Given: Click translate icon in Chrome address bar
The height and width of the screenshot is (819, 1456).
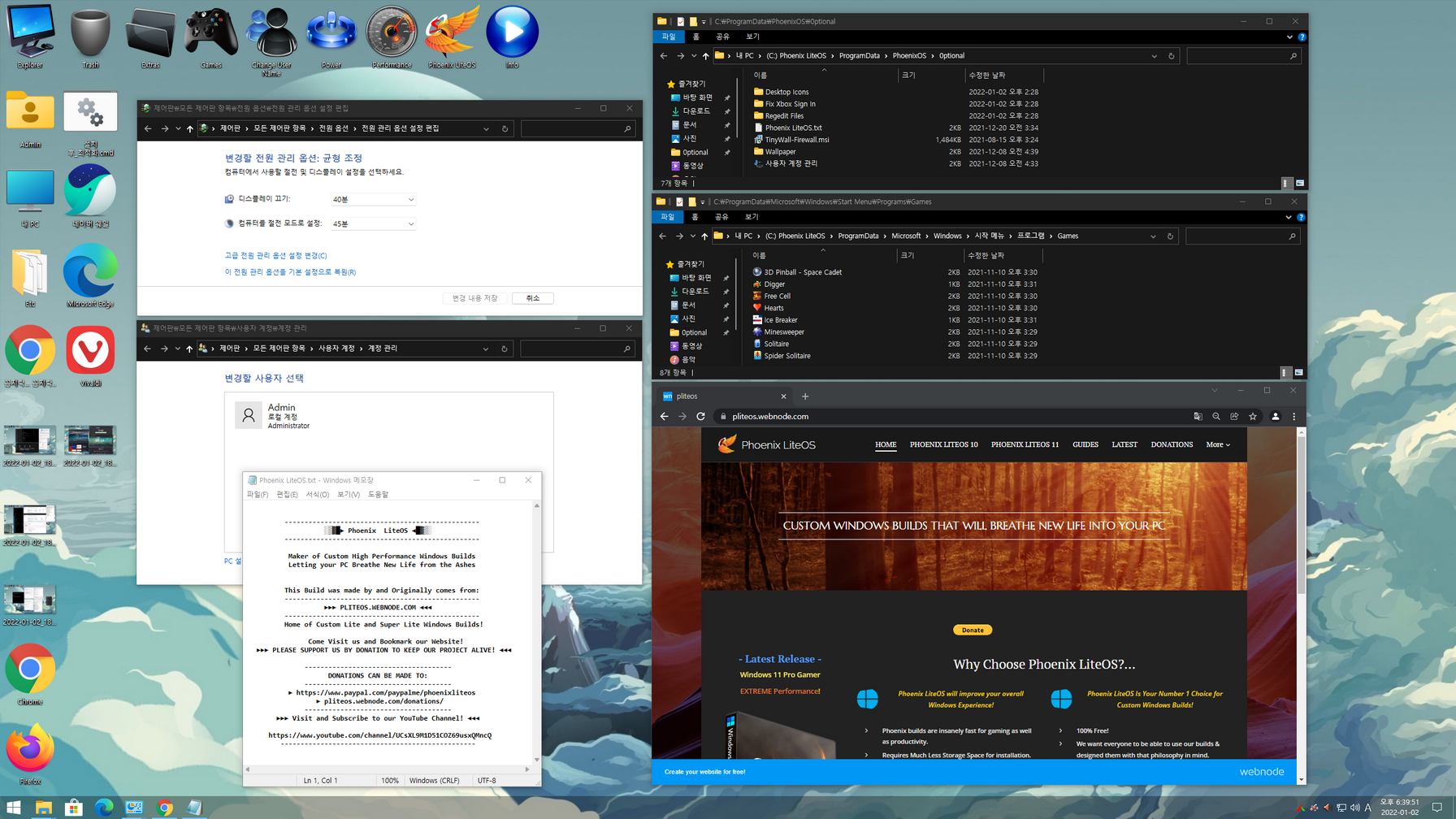Looking at the screenshot, I should [x=1198, y=416].
